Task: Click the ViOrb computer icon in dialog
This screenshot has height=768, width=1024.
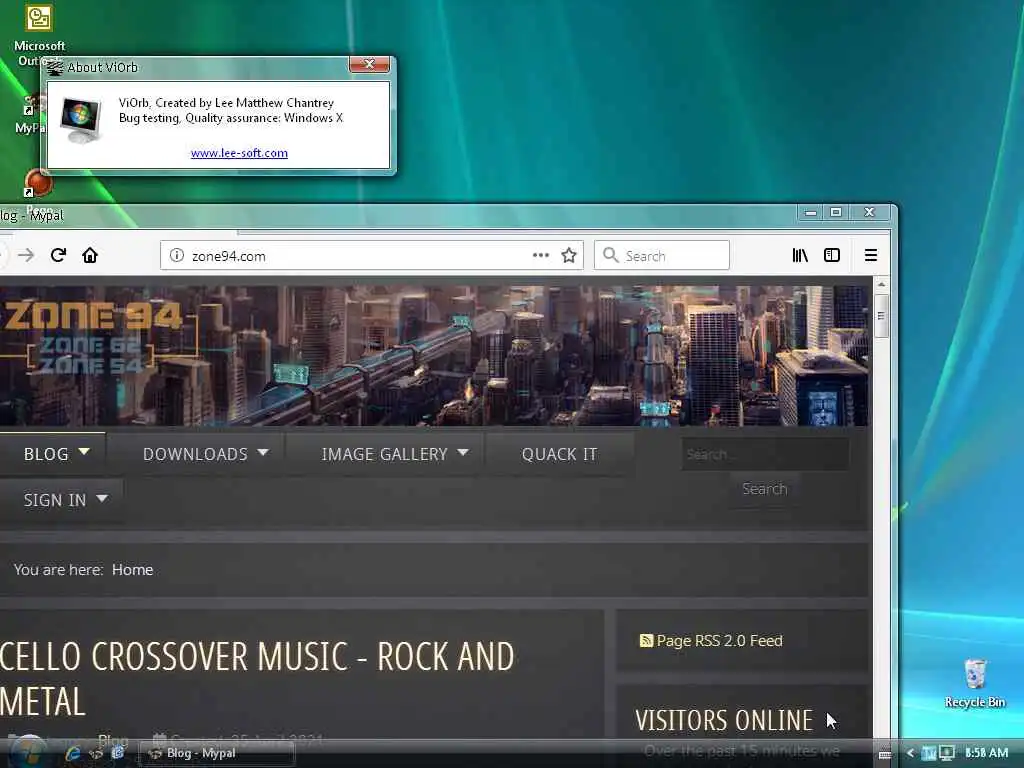Action: pyautogui.click(x=81, y=120)
